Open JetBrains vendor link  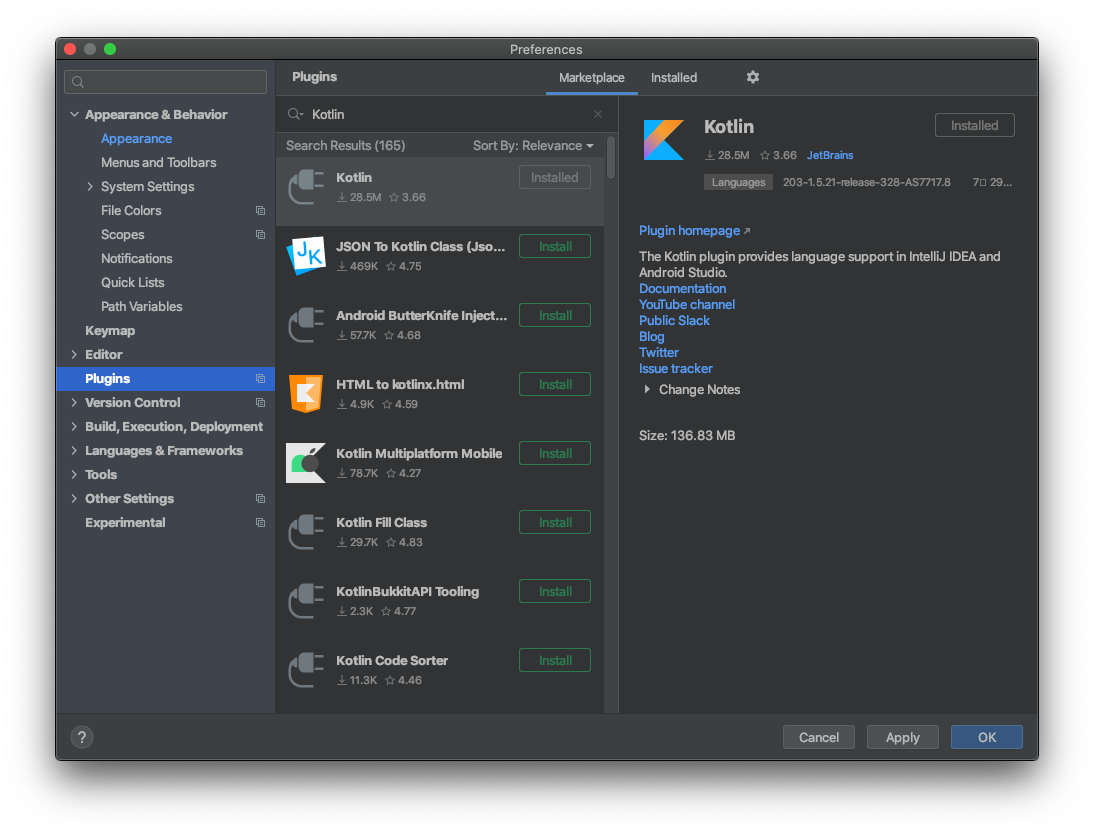tap(830, 155)
